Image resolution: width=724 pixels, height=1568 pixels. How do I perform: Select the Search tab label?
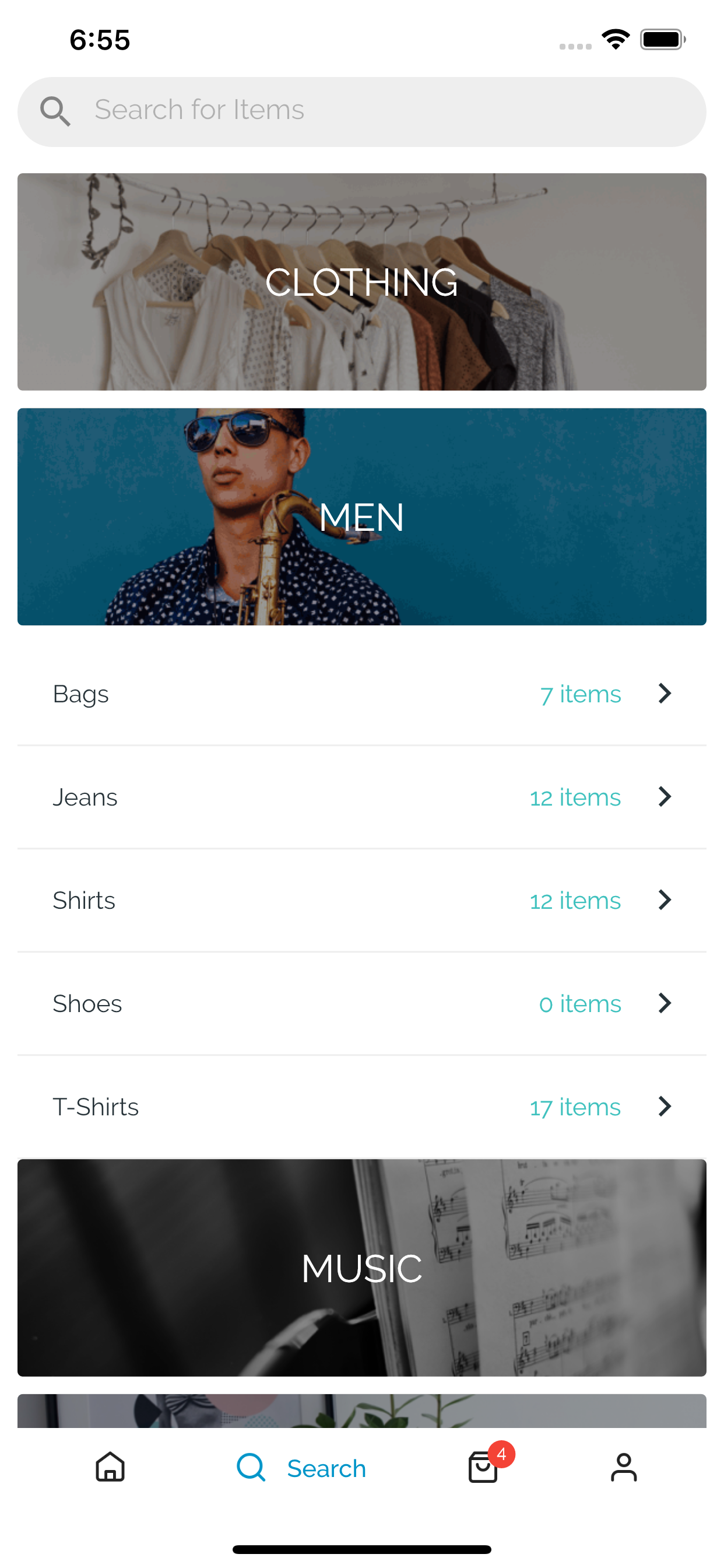pyautogui.click(x=326, y=1468)
